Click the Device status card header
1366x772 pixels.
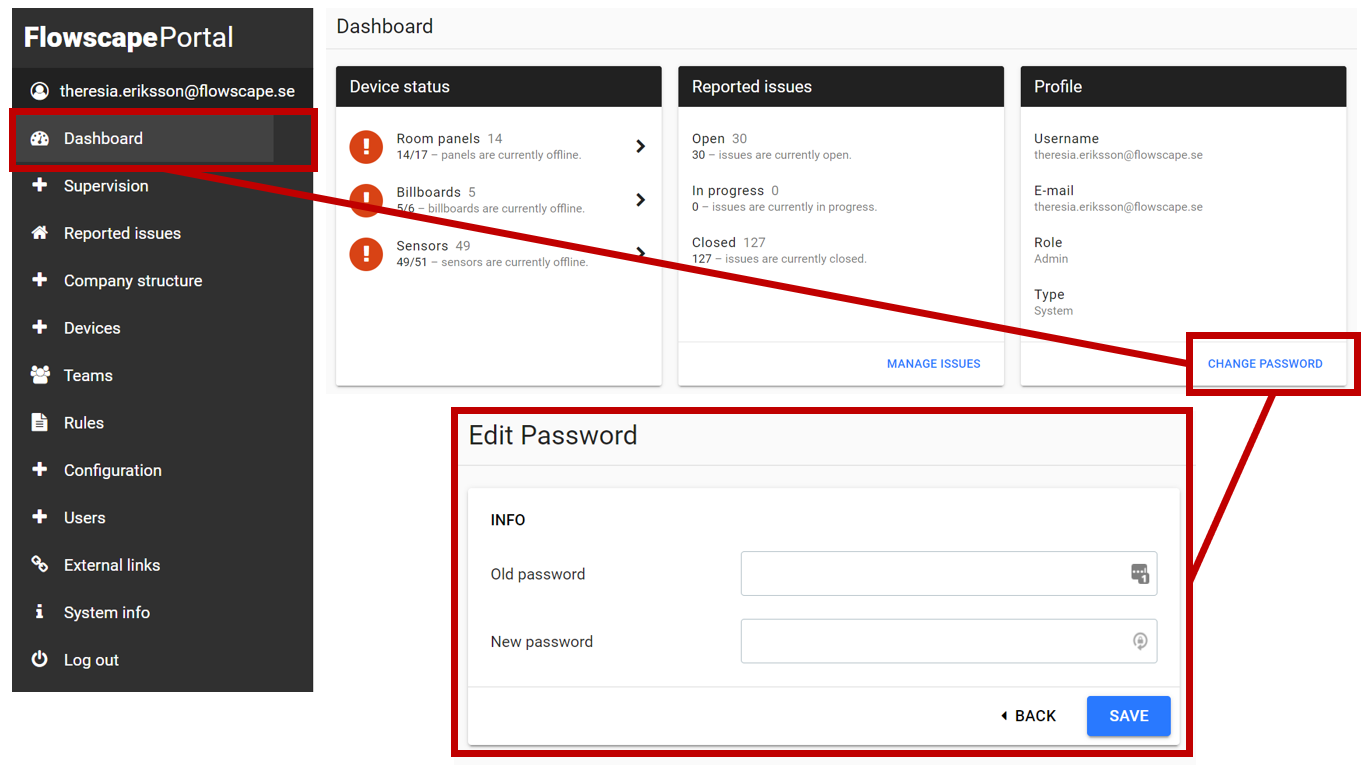(x=498, y=87)
